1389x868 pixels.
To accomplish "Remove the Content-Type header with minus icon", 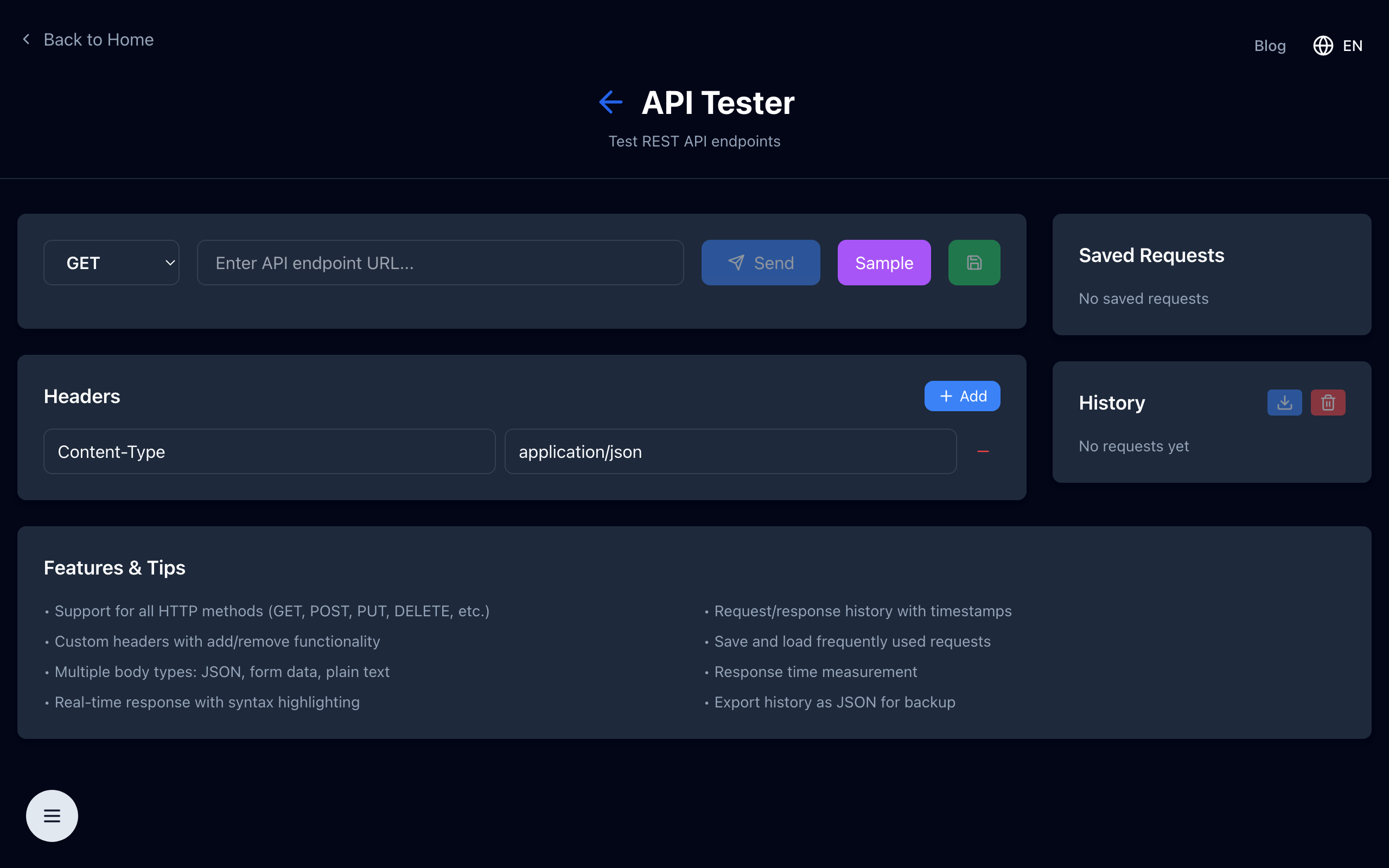I will point(983,452).
